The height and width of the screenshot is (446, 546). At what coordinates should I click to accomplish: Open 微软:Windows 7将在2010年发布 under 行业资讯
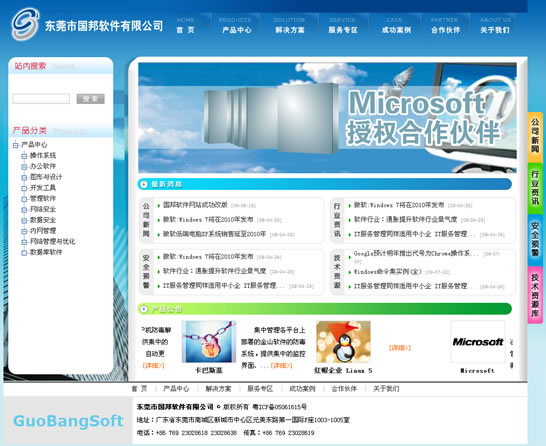click(399, 205)
